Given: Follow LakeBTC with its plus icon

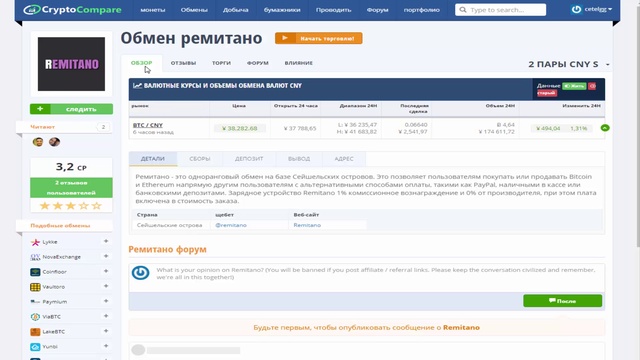Looking at the screenshot, I should [x=106, y=331].
